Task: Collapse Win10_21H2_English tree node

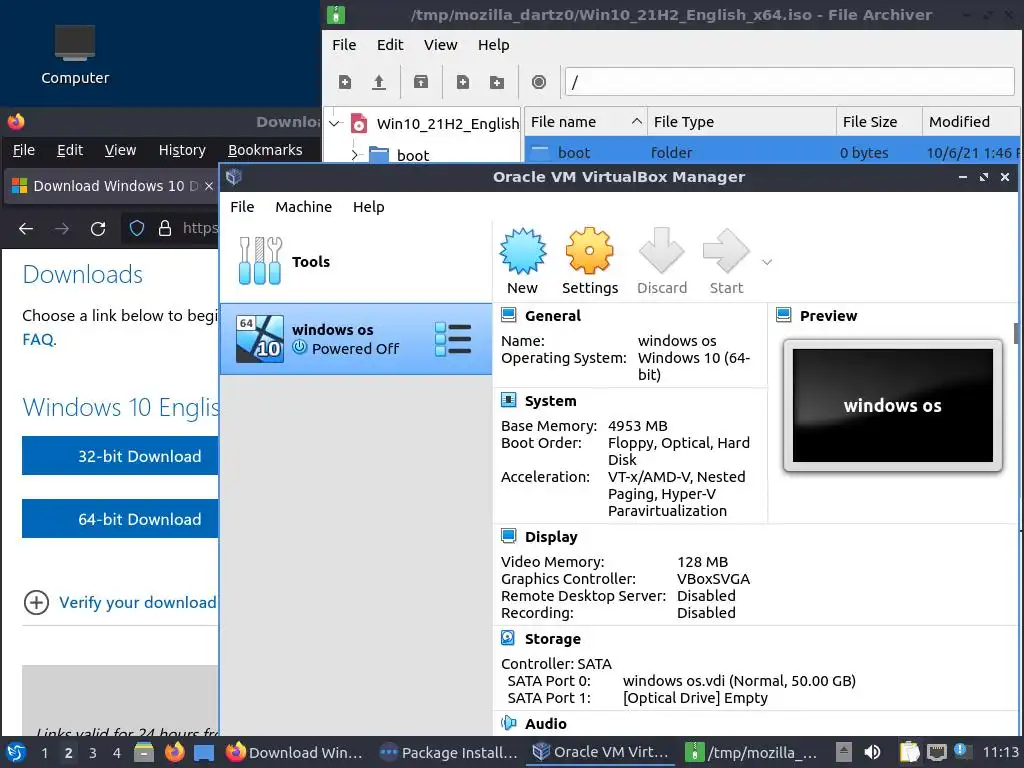Action: [335, 123]
